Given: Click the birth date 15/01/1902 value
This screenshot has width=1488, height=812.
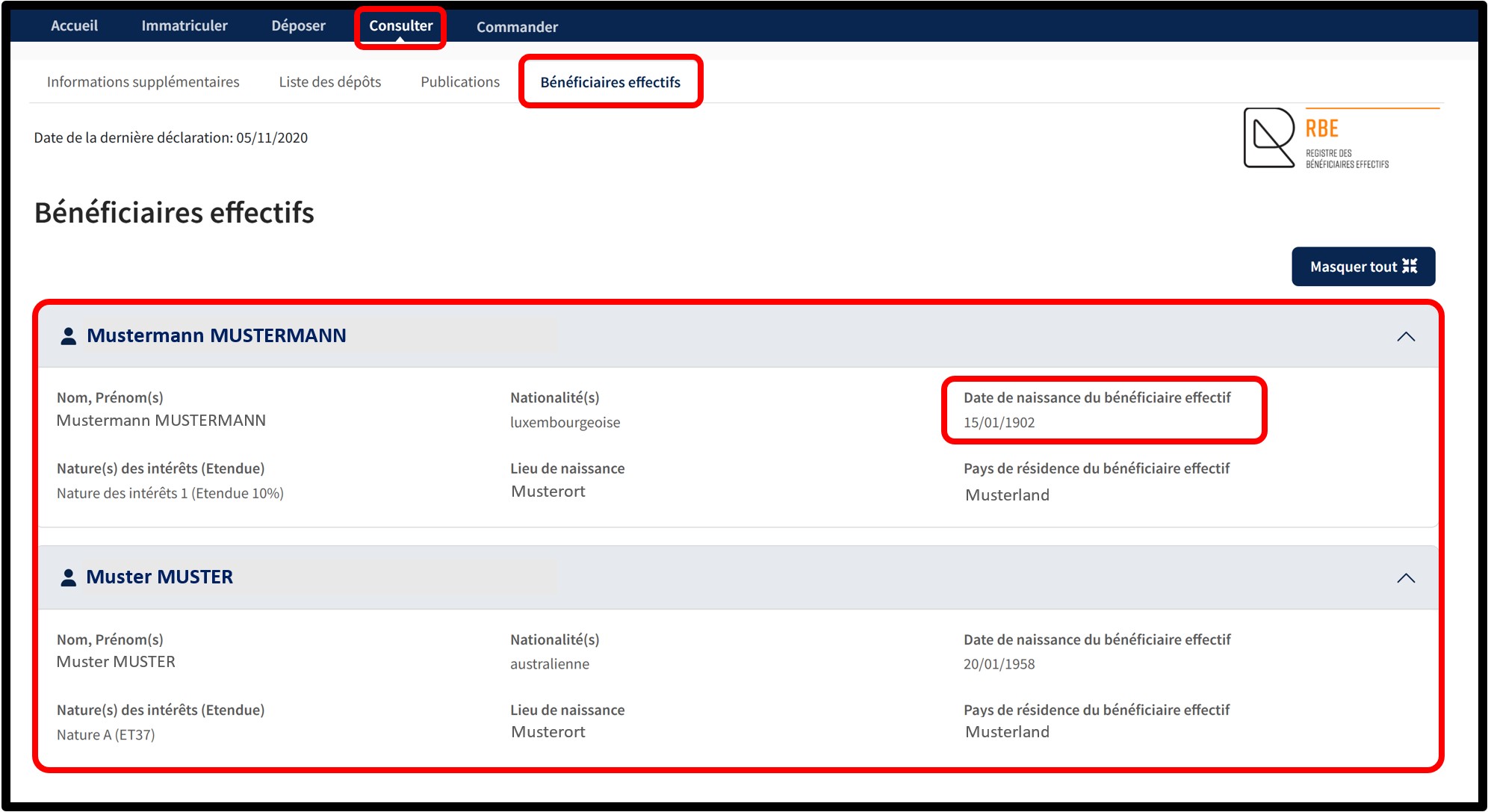Looking at the screenshot, I should pyautogui.click(x=999, y=422).
